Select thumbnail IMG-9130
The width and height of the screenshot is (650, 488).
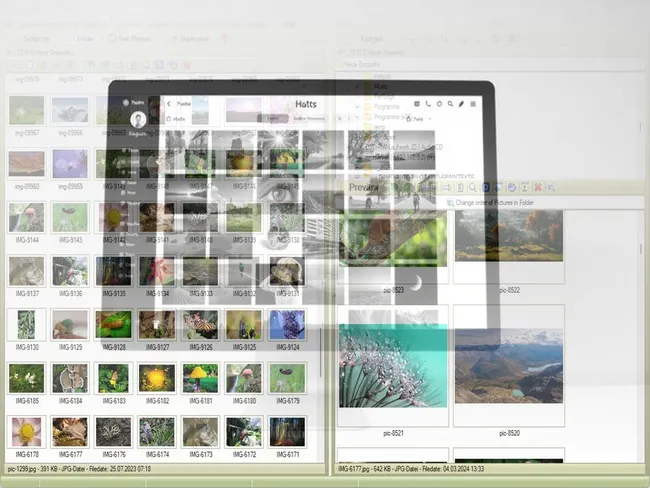27,325
